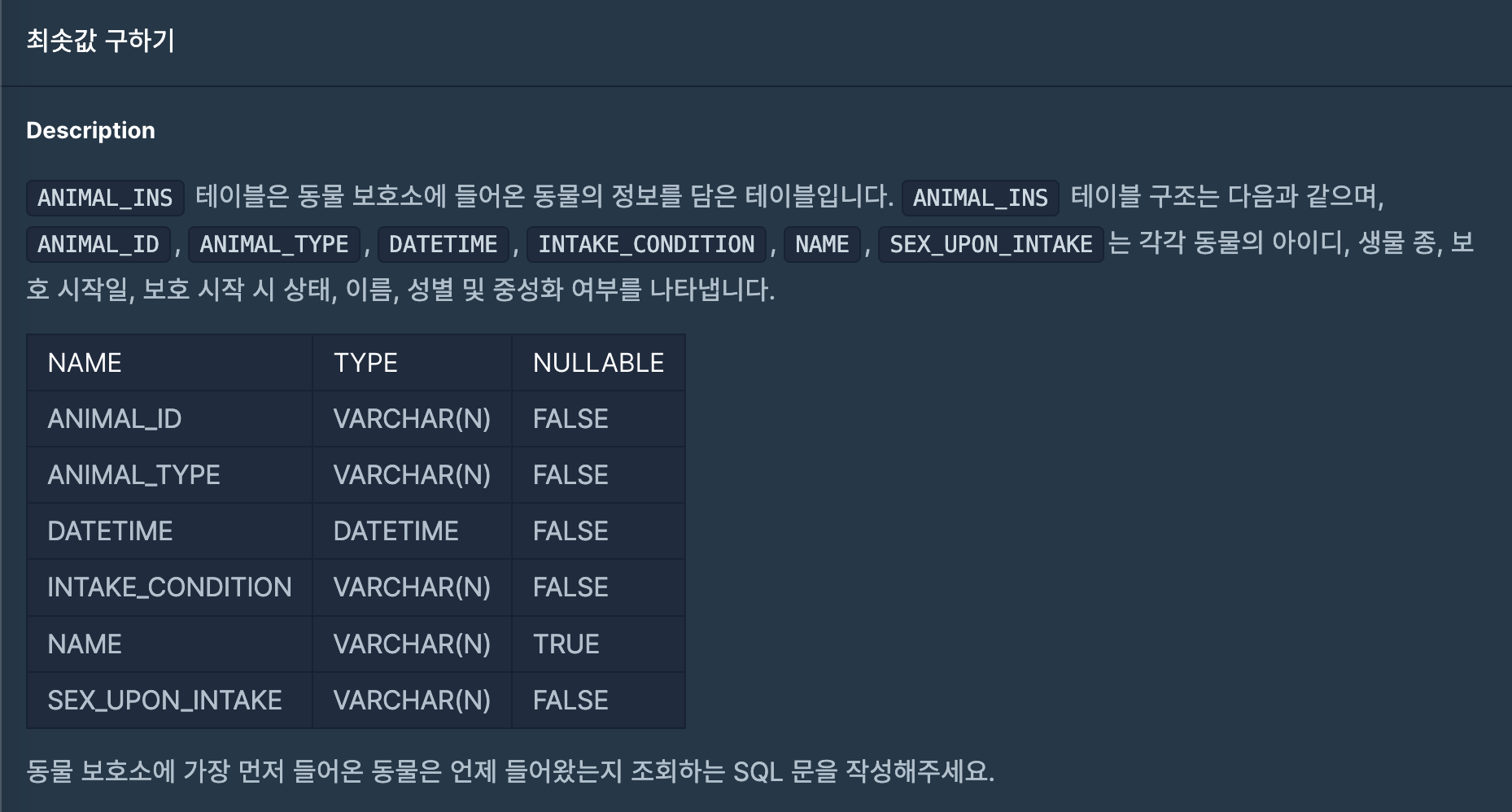Select the INTAKE_CONDITION cell in the table
This screenshot has width=1512, height=812.
click(169, 587)
